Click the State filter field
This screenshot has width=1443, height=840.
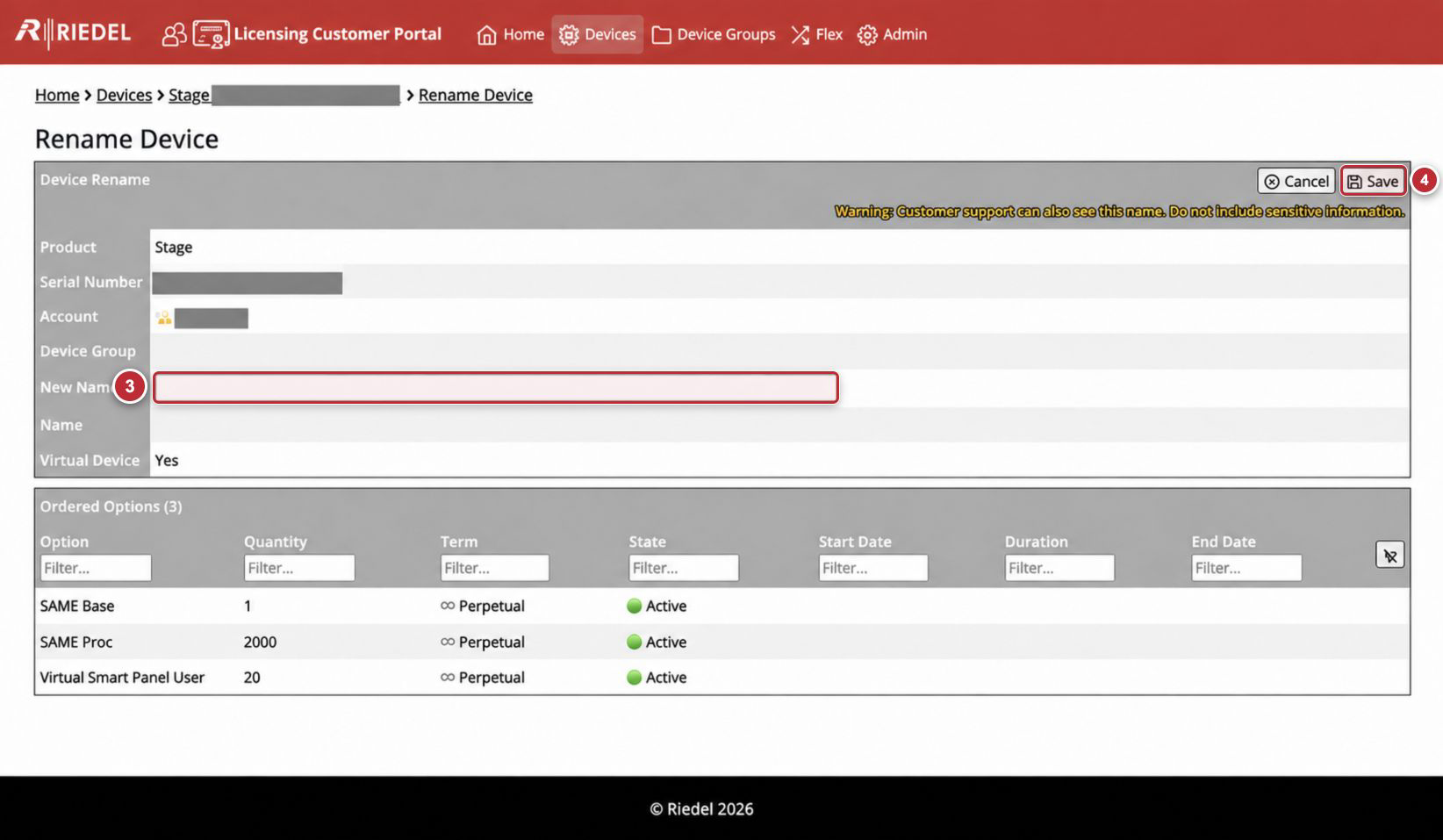pos(684,568)
